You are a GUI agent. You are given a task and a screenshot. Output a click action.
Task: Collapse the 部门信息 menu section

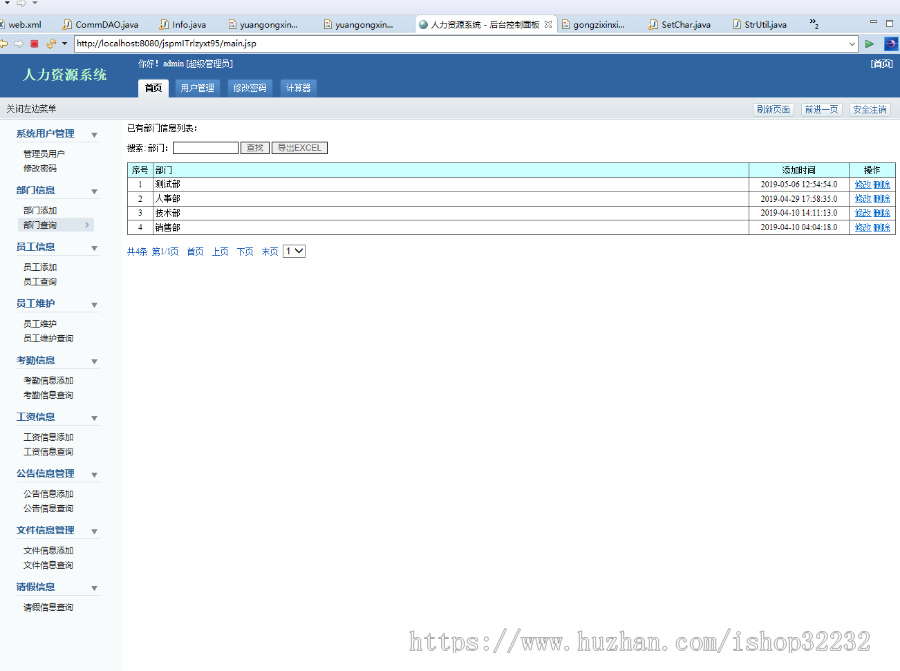tap(94, 191)
